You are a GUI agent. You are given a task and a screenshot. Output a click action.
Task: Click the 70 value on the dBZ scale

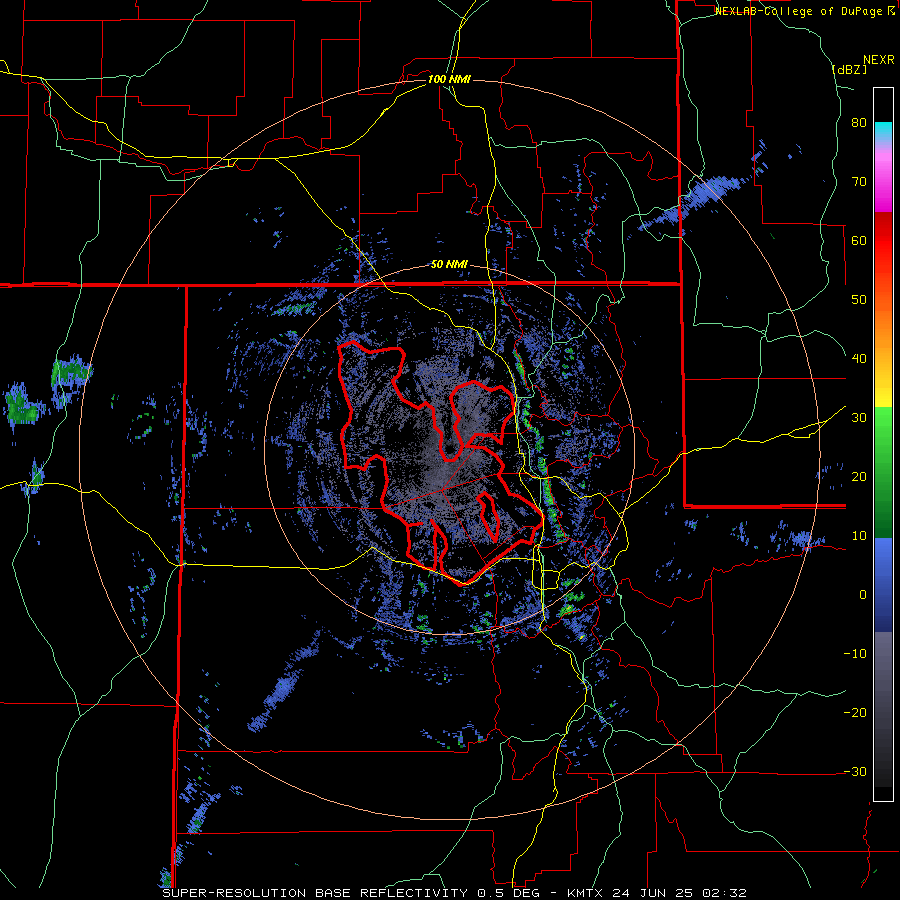859,182
